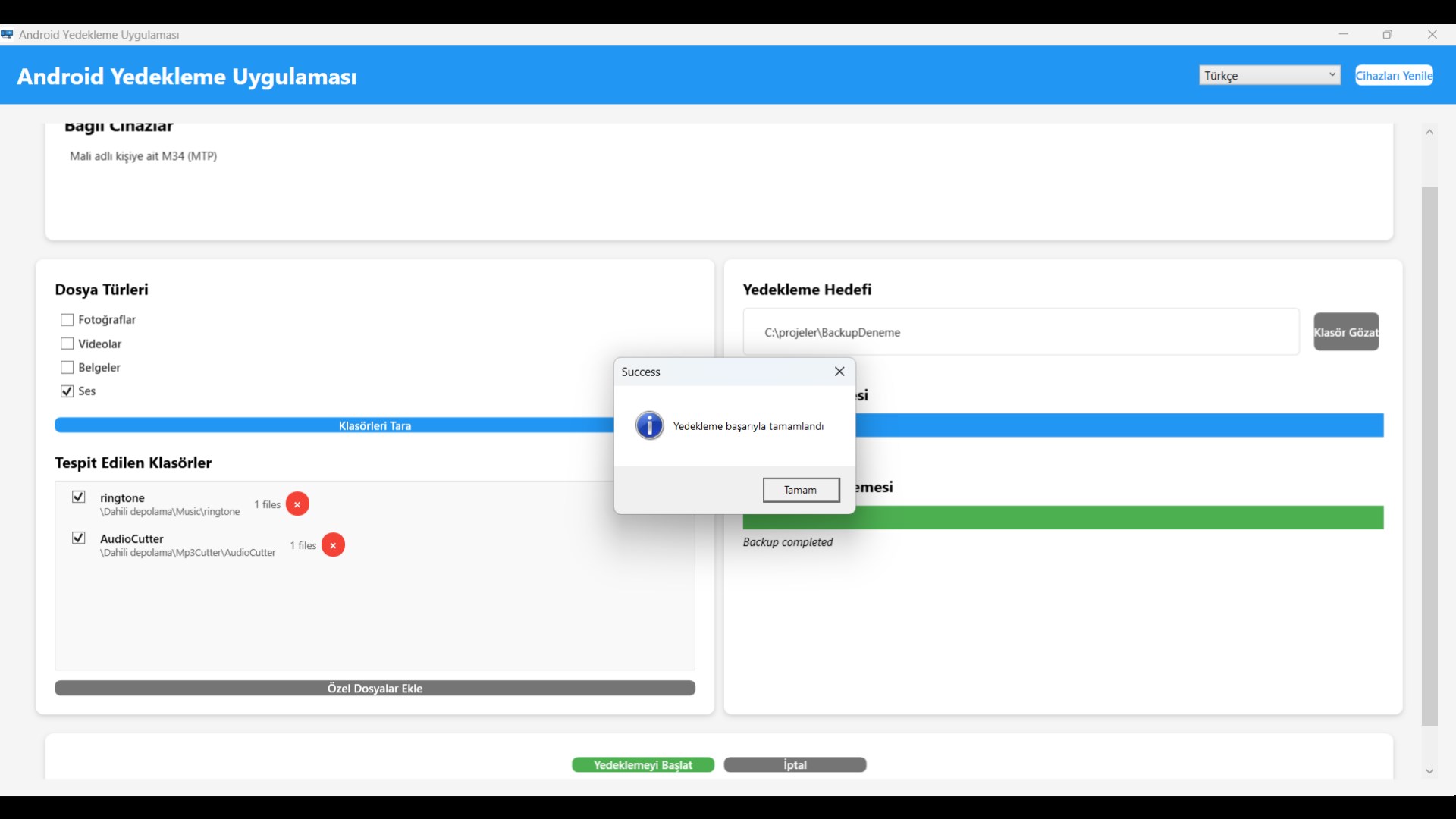Remove the AudioCutter folder with red X
The image size is (1456, 819).
[333, 545]
